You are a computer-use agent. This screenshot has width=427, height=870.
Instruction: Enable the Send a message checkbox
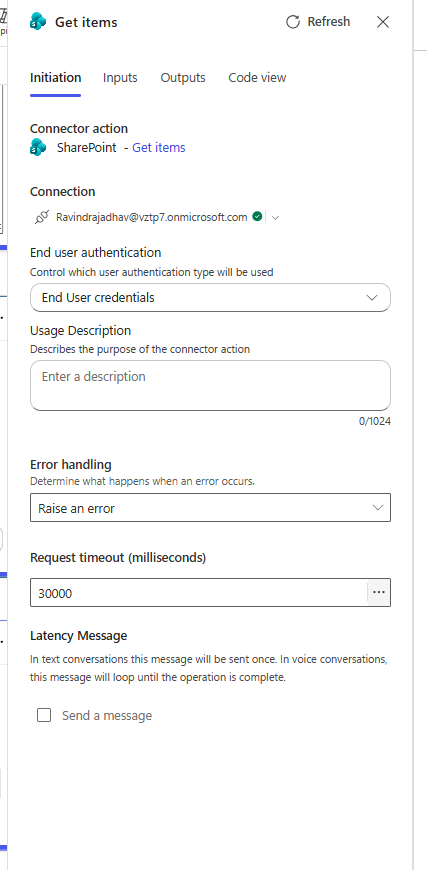(x=44, y=715)
